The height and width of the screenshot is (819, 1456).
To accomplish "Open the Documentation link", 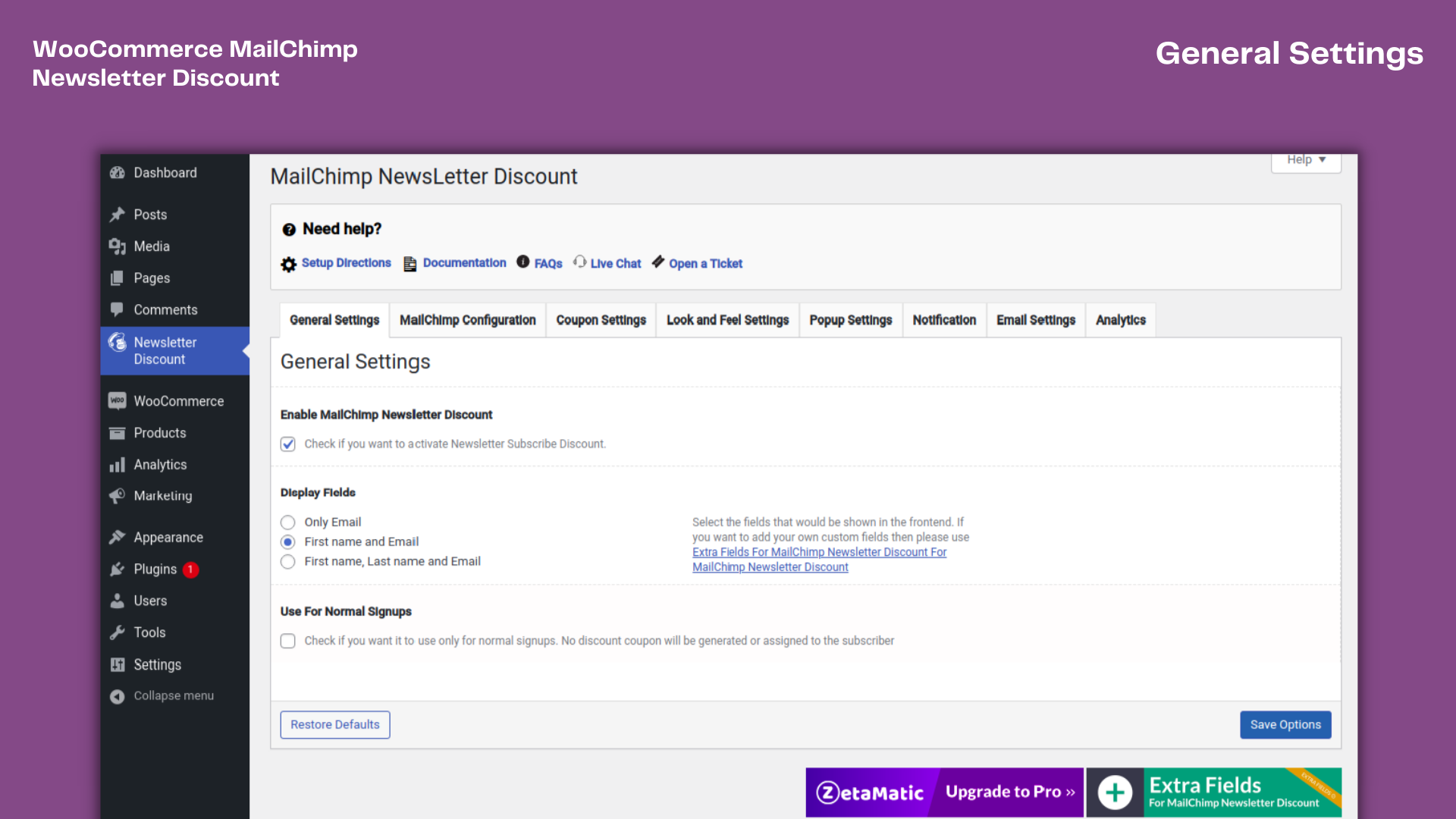I will pyautogui.click(x=465, y=263).
